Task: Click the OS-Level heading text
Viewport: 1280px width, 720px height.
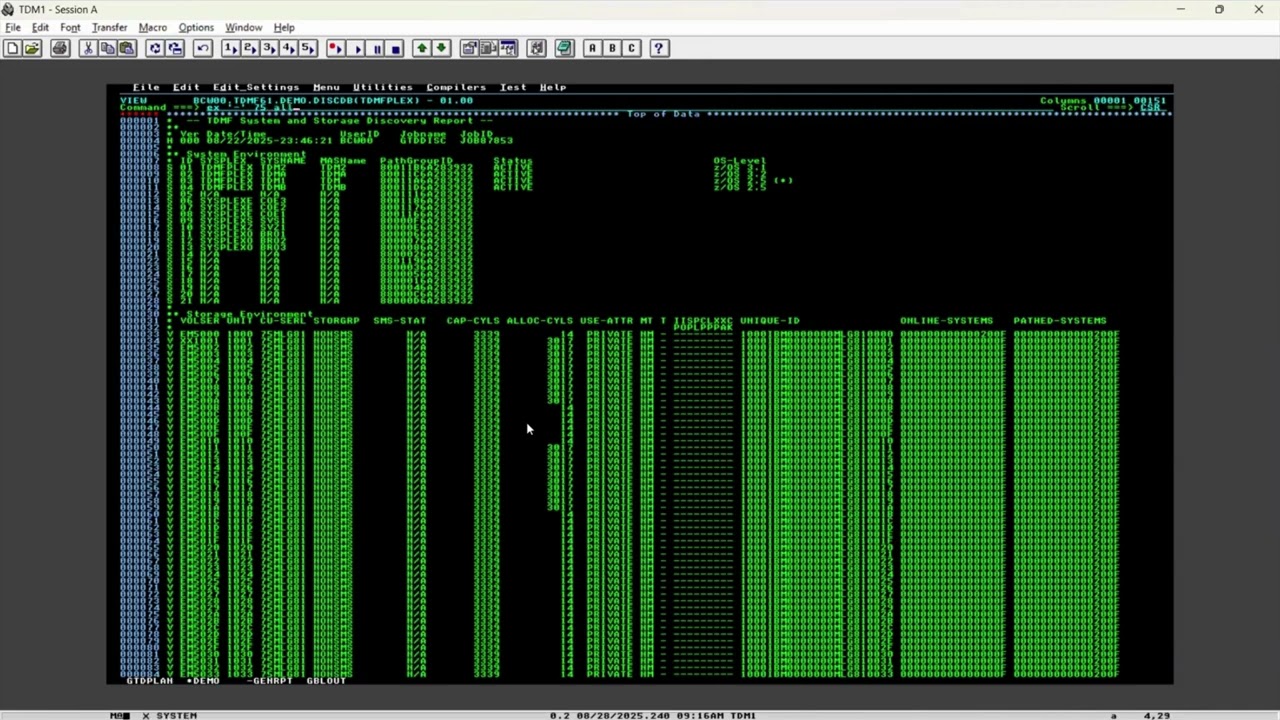Action: pos(740,161)
